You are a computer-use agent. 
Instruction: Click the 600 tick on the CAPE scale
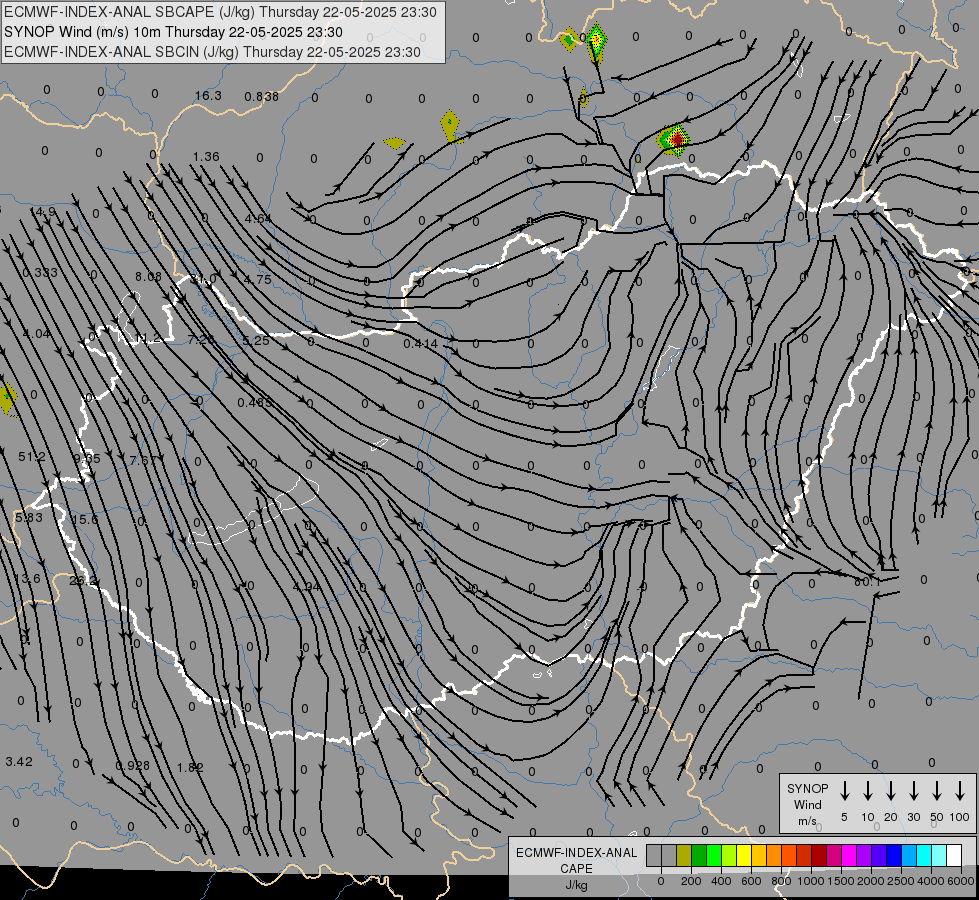[751, 881]
